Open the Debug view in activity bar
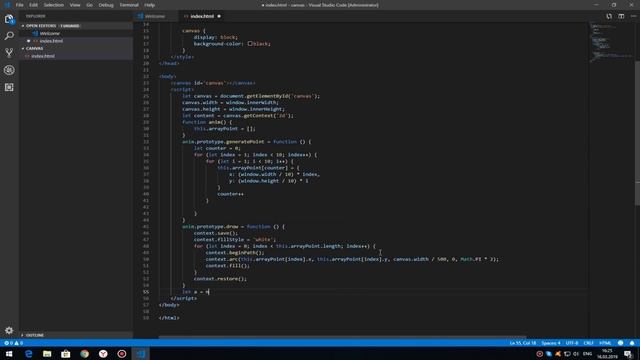Image resolution: width=640 pixels, height=360 pixels. tap(9, 70)
